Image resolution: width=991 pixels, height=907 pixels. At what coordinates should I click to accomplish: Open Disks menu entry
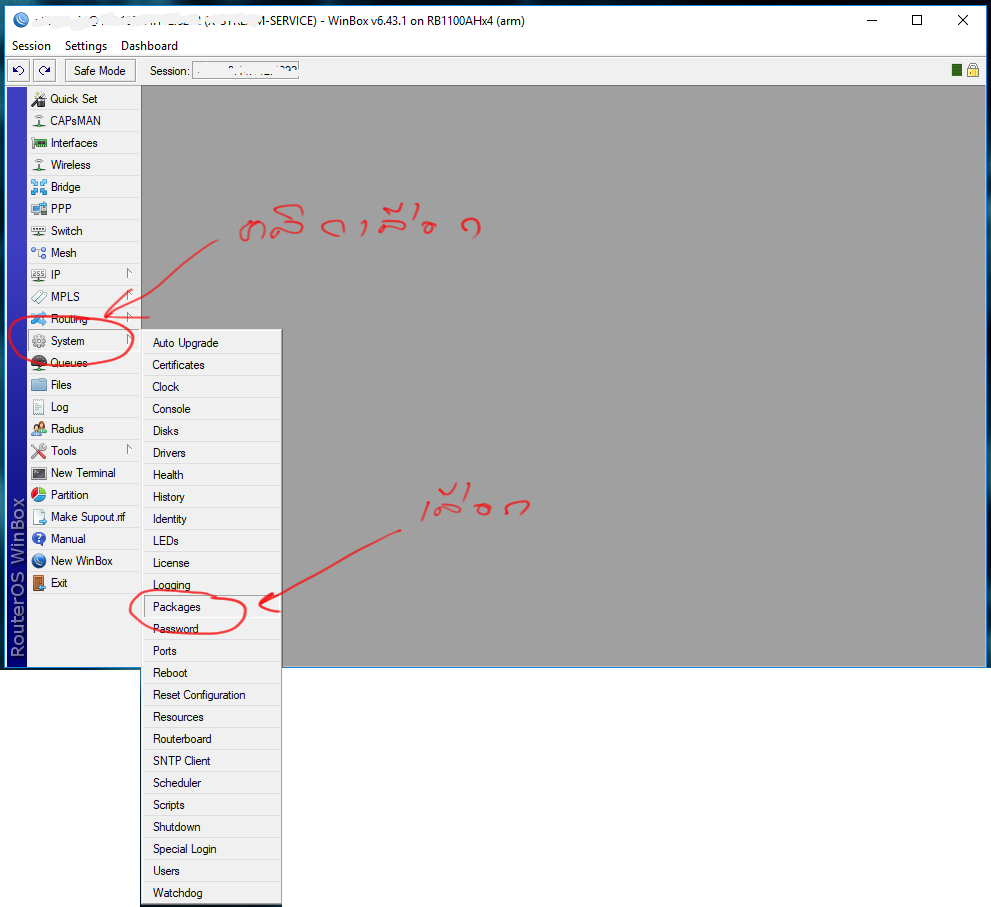click(x=212, y=431)
